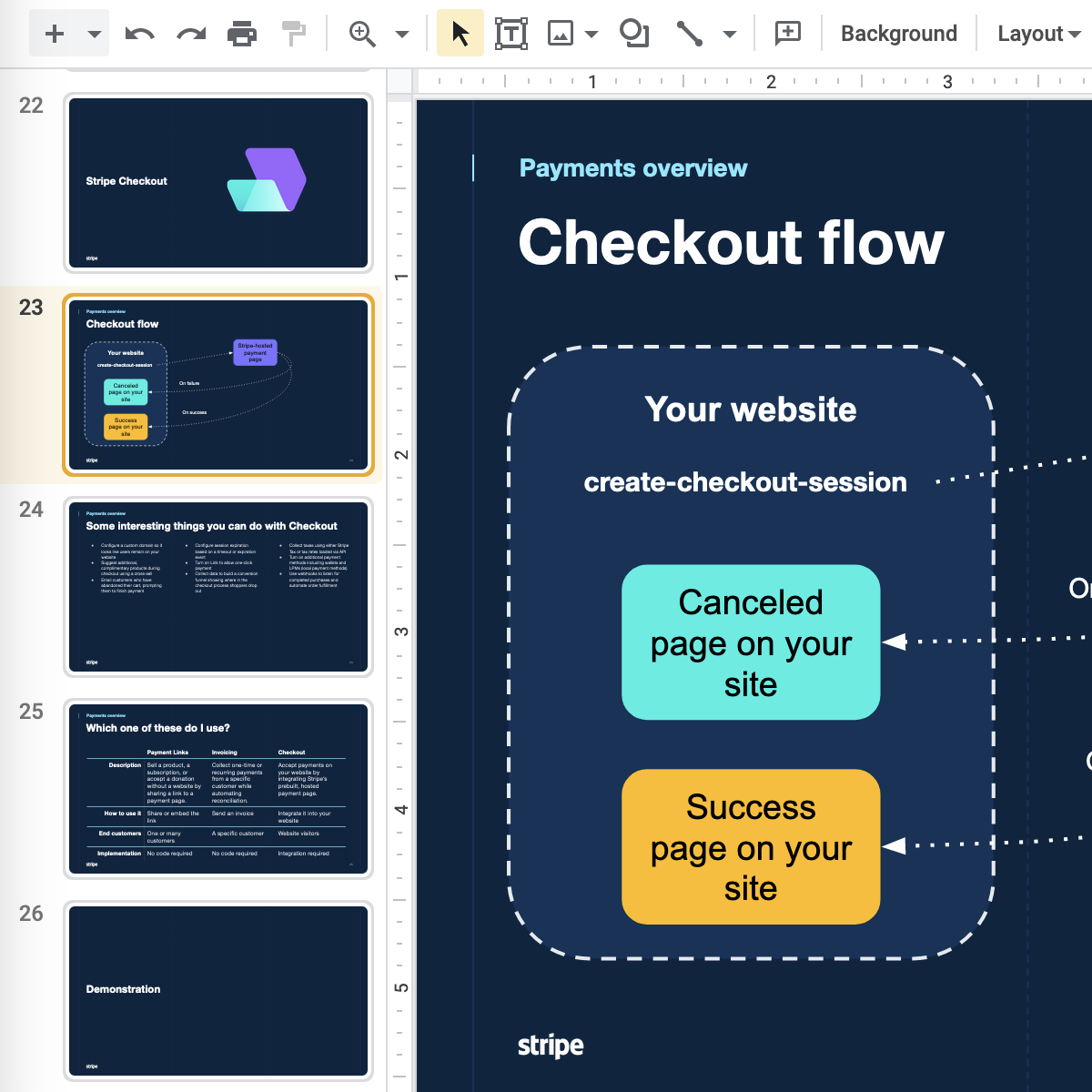This screenshot has height=1092, width=1092.
Task: Redo the last action
Action: pyautogui.click(x=191, y=35)
